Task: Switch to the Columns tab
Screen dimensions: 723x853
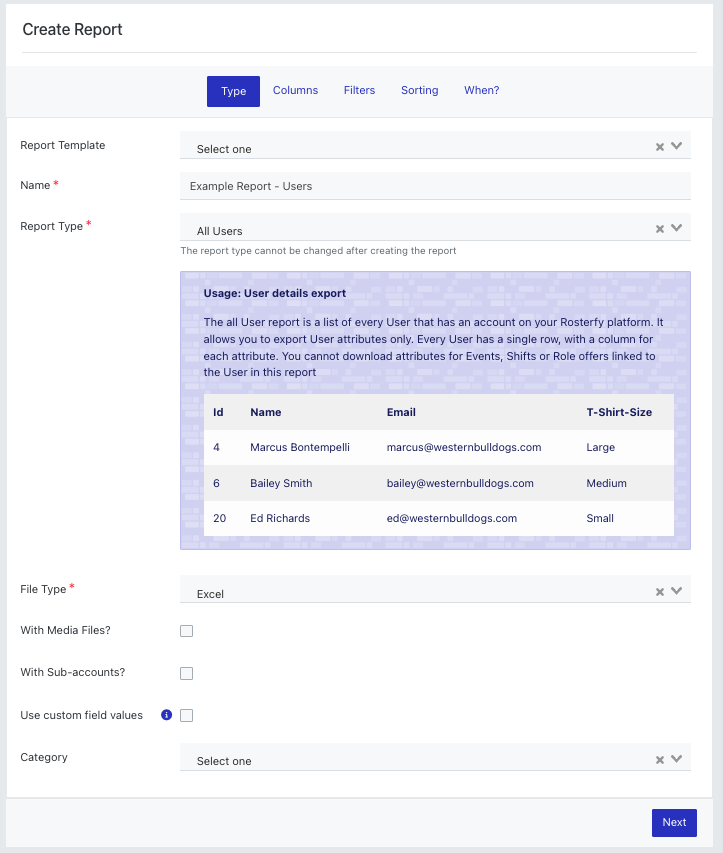Action: click(295, 90)
